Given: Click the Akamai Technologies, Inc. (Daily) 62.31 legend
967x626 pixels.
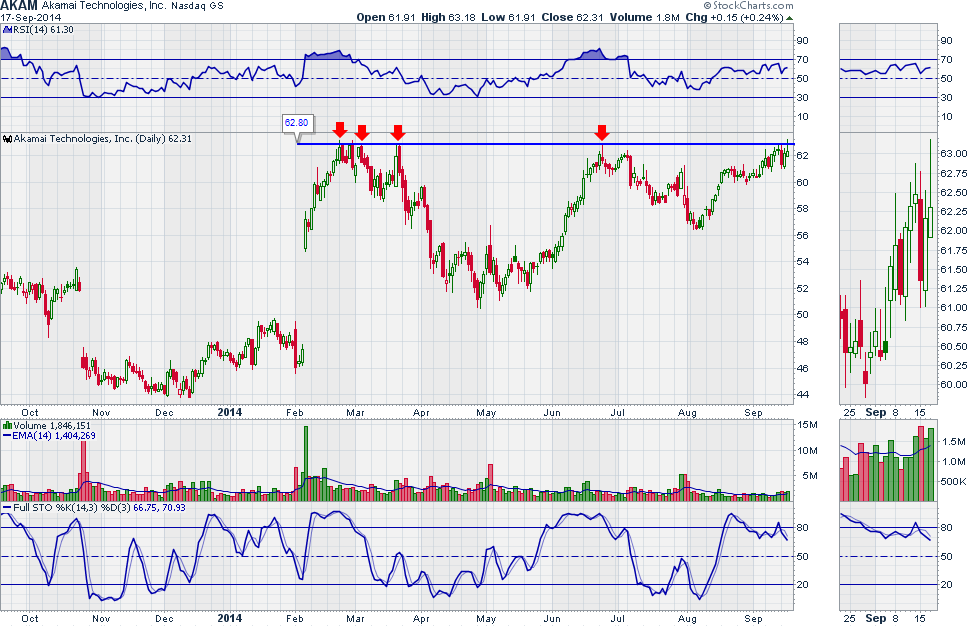Looking at the screenshot, I should [102, 139].
